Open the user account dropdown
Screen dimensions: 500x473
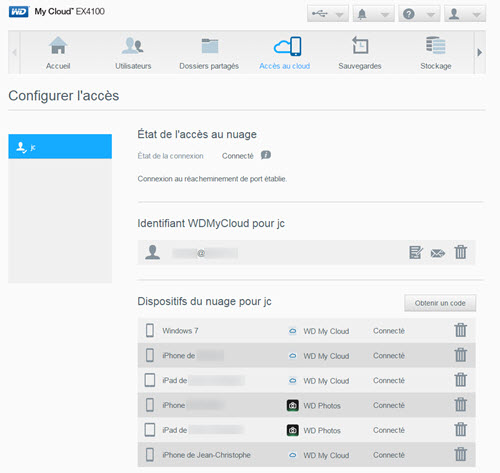tap(465, 14)
